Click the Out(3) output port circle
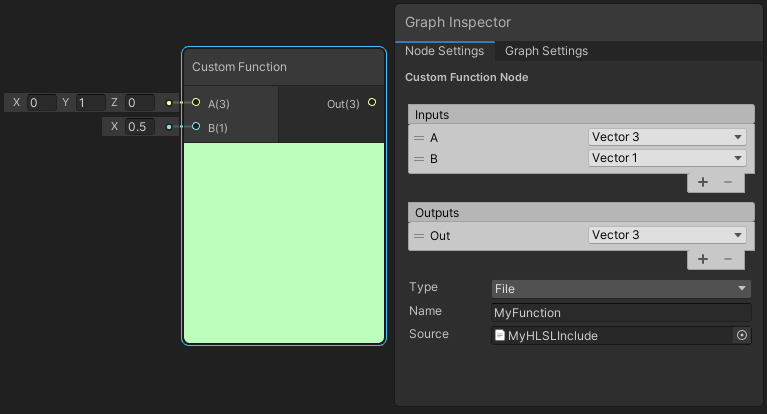 [x=372, y=103]
